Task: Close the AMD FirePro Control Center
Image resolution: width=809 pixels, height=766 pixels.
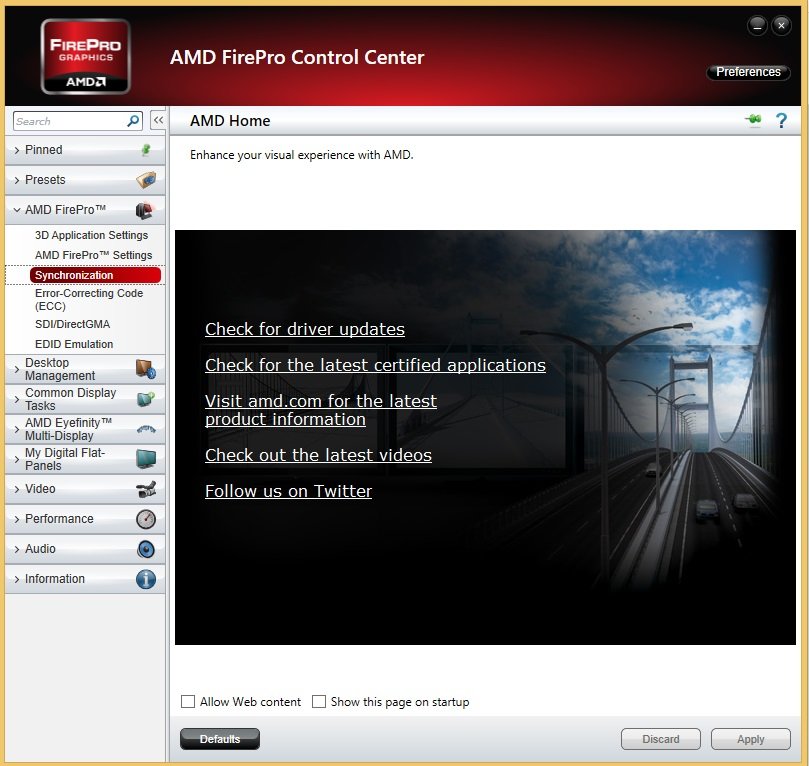Action: [781, 25]
